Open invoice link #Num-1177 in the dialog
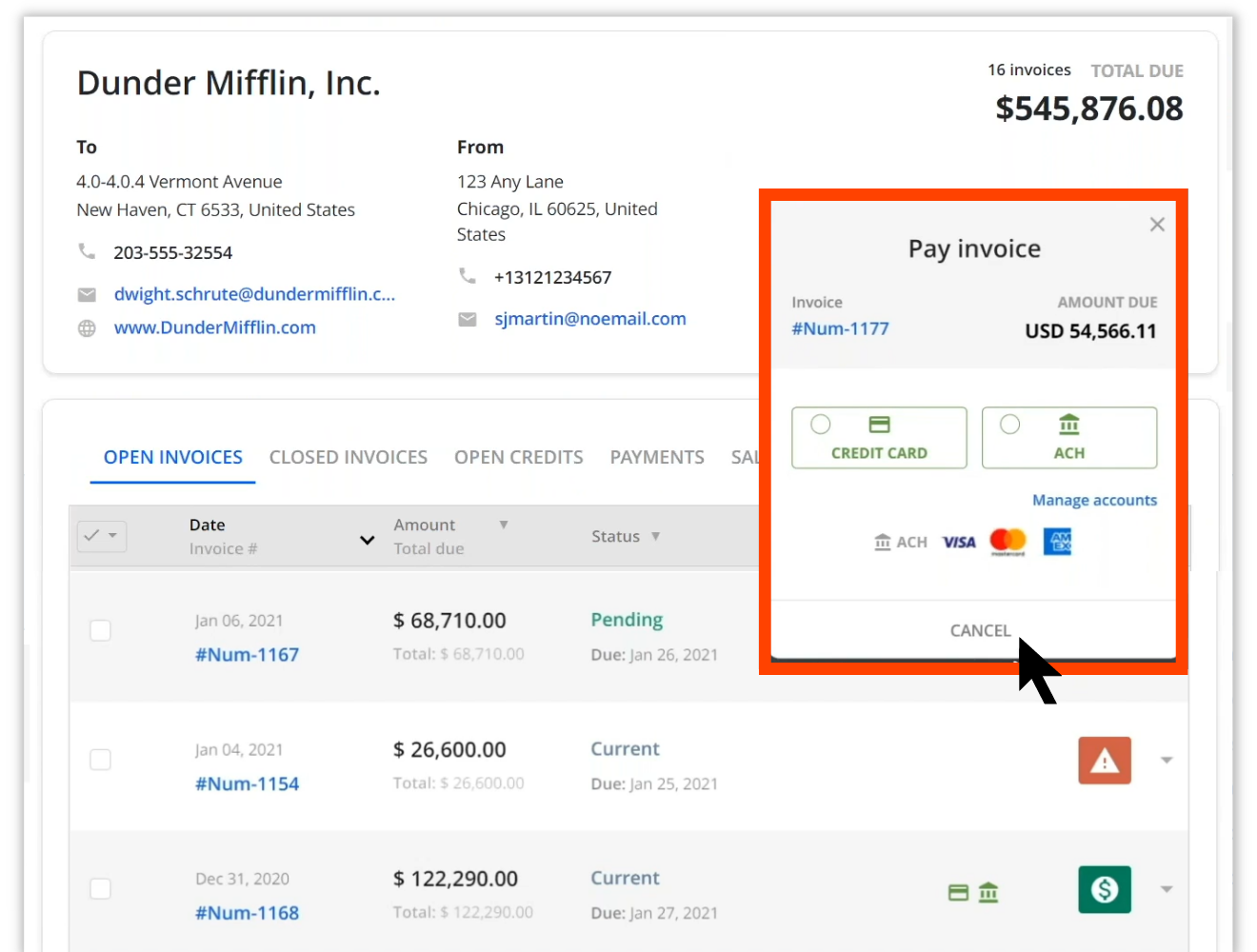 click(x=840, y=328)
